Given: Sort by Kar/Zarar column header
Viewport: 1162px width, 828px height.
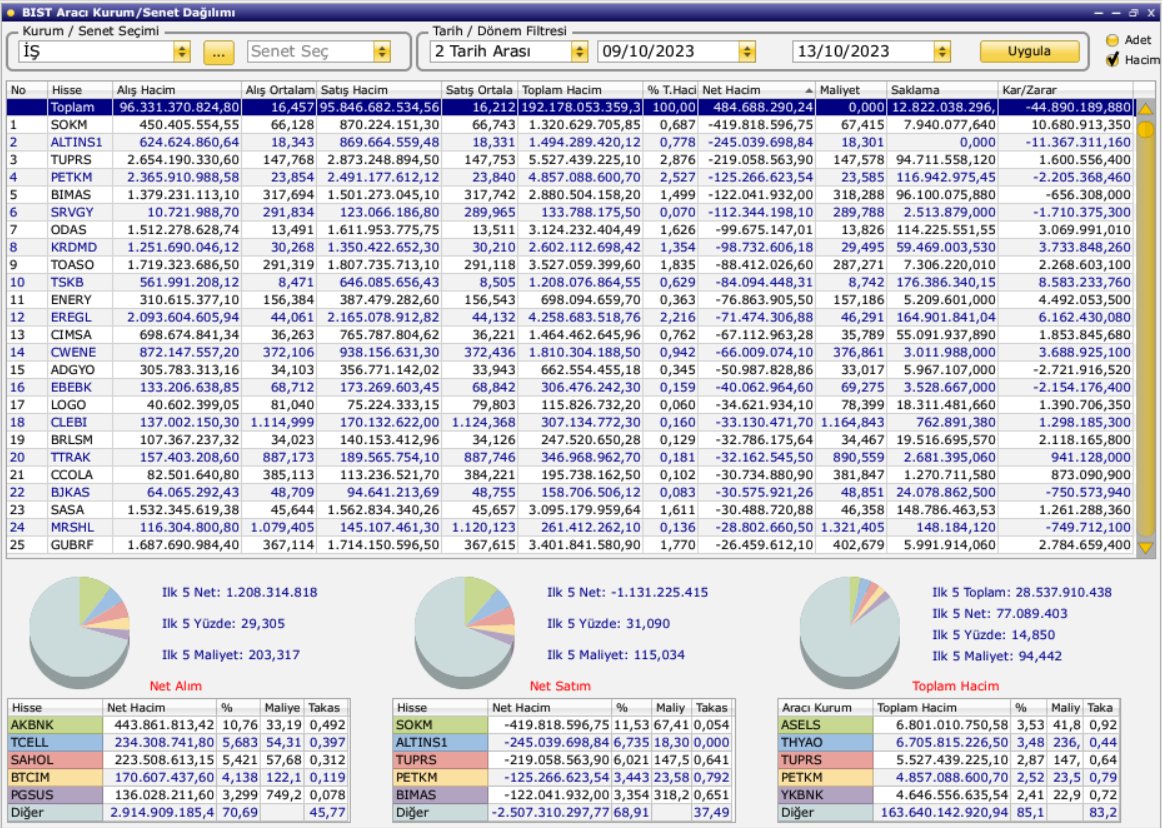Looking at the screenshot, I should coord(1066,90).
